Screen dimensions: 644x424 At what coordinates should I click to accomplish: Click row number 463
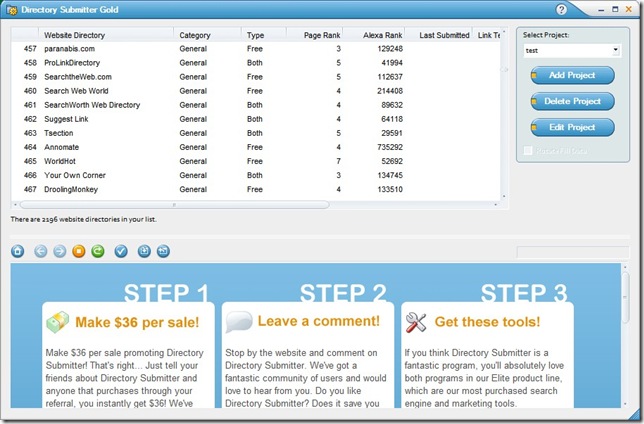pos(30,133)
